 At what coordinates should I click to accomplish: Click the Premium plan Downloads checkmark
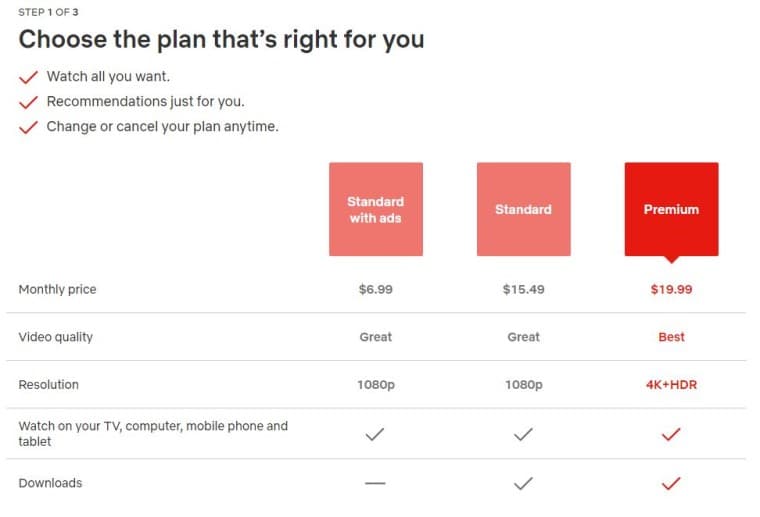(671, 483)
